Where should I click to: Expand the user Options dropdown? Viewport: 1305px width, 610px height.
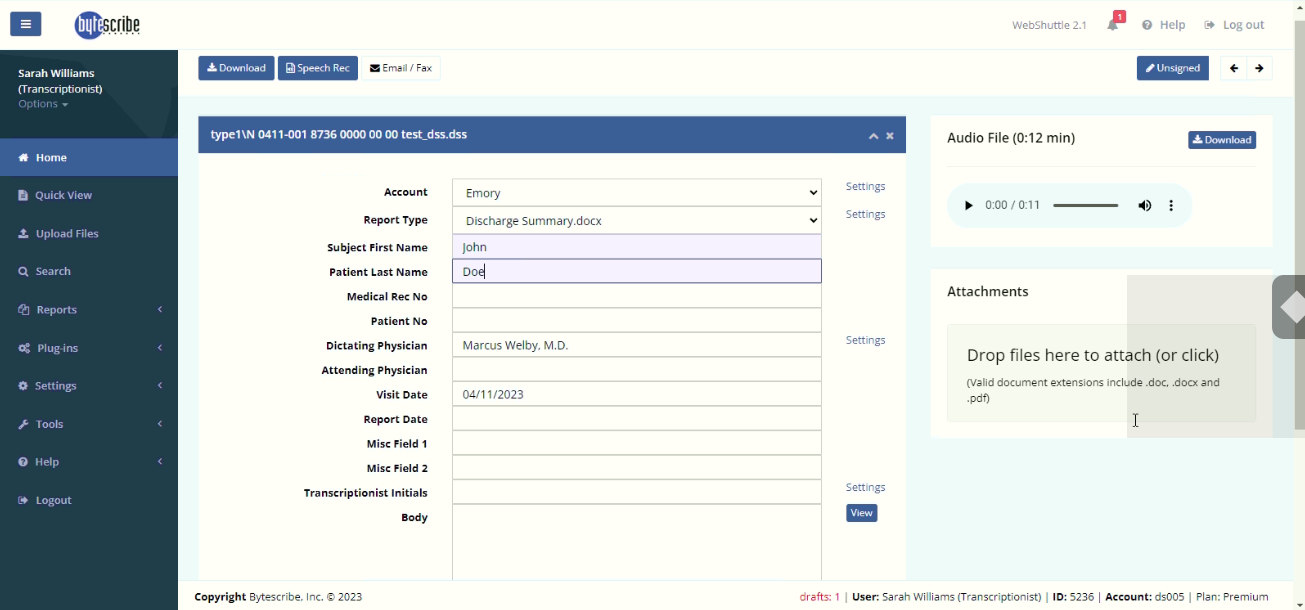pyautogui.click(x=43, y=104)
